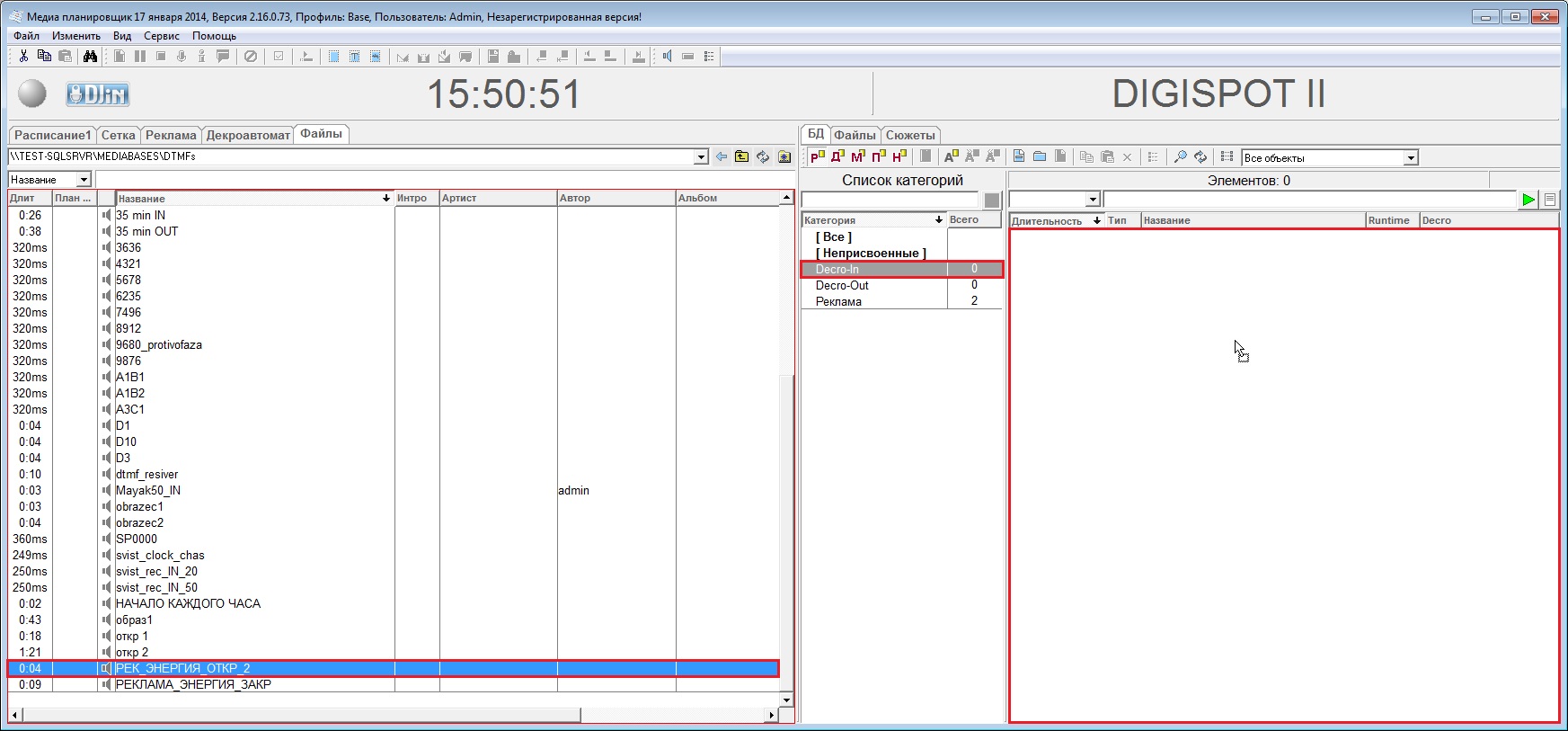Switch to the Декроавтомат tab
This screenshot has height=731, width=1568.
(x=248, y=135)
